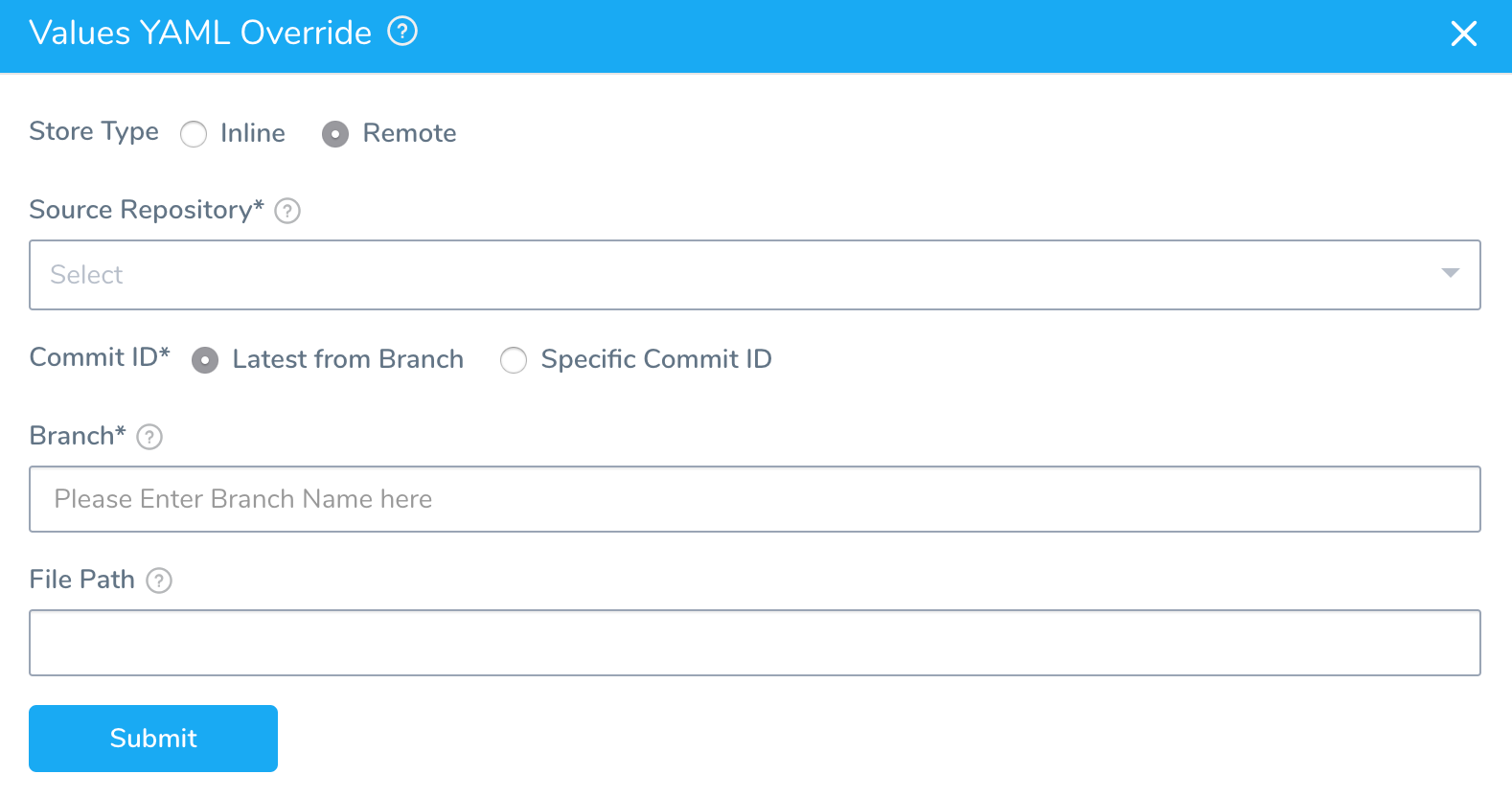Close the Values YAML Override dialog
The width and height of the screenshot is (1512, 797).
(1463, 34)
